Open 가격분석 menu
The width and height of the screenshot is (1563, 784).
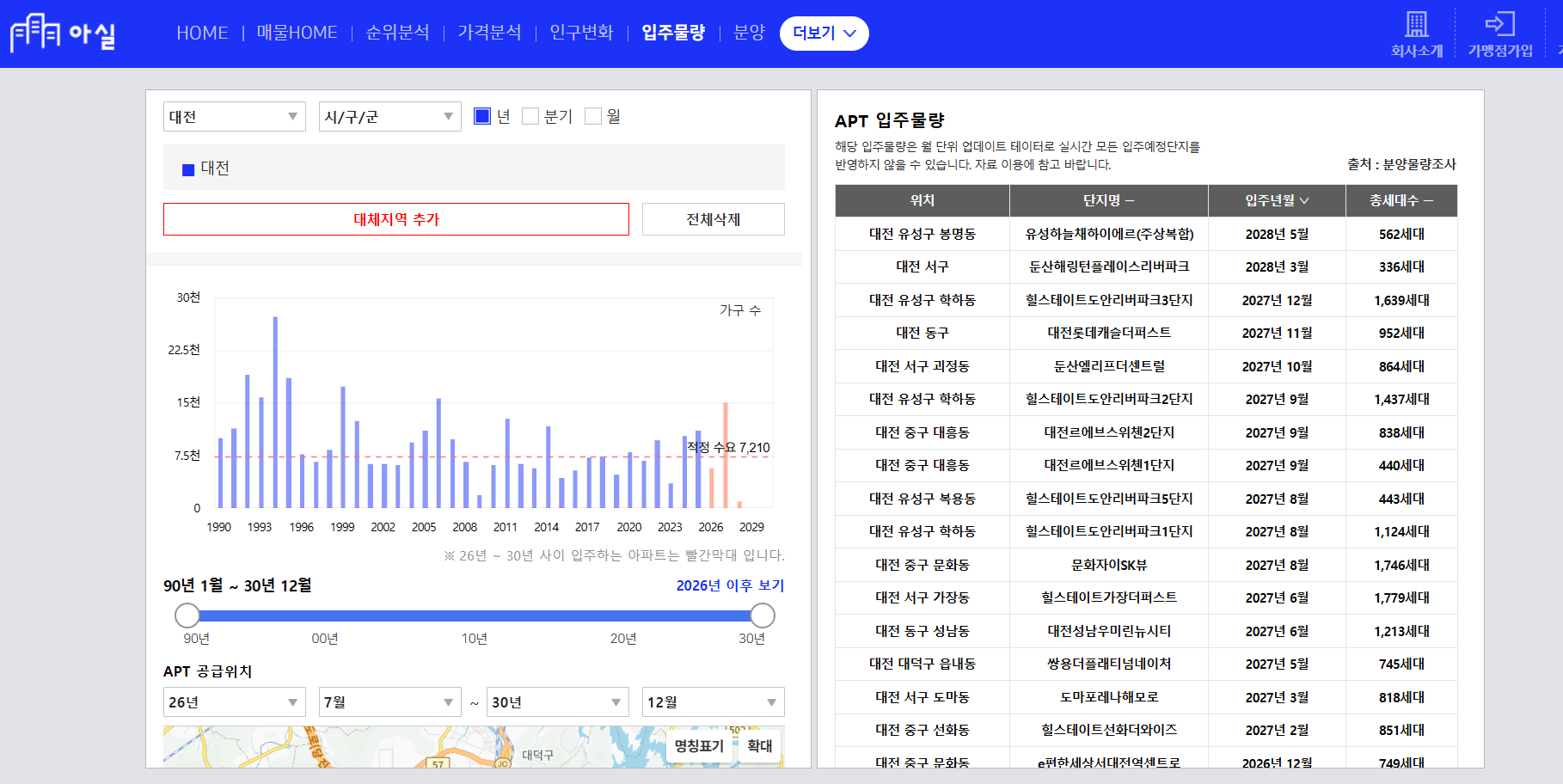point(489,33)
